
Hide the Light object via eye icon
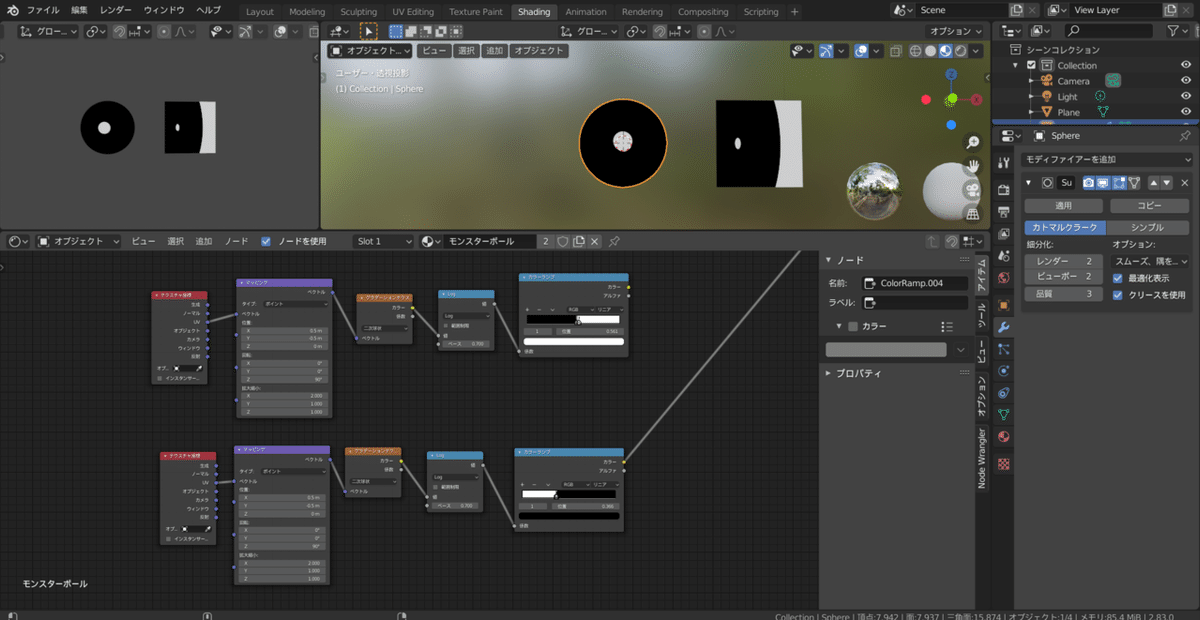tap(1185, 96)
